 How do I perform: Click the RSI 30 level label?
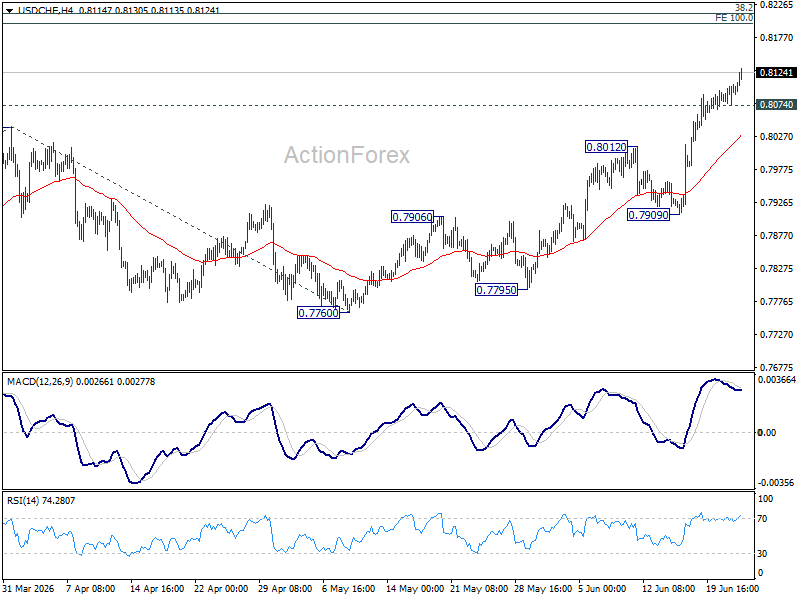click(x=762, y=554)
